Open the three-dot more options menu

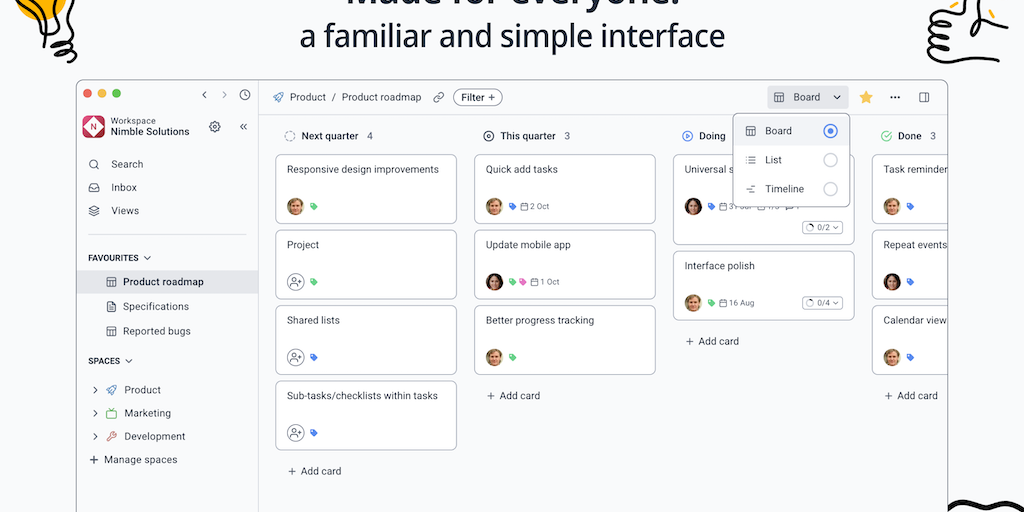pyautogui.click(x=895, y=97)
